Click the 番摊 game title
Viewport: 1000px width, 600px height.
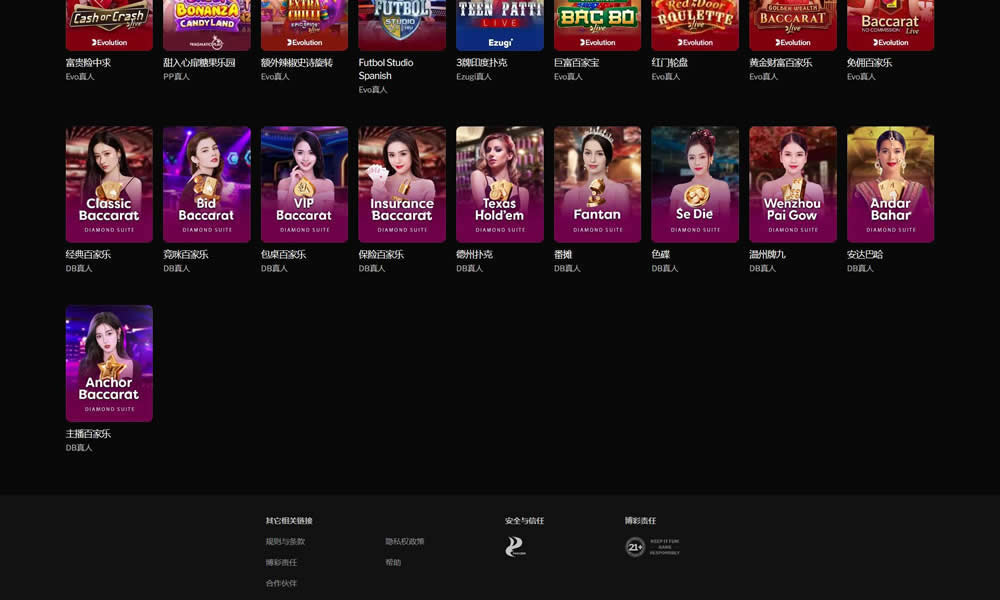click(x=563, y=254)
